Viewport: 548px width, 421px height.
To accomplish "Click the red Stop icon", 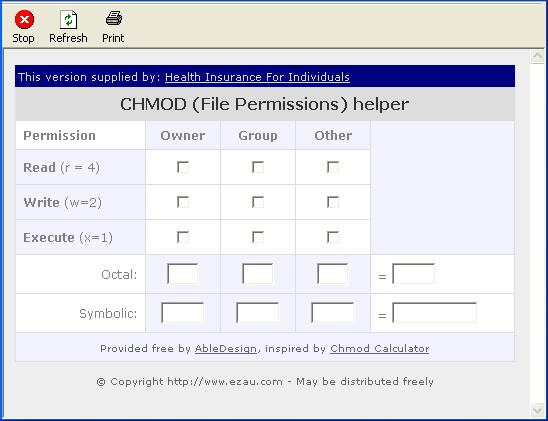I will click(24, 20).
